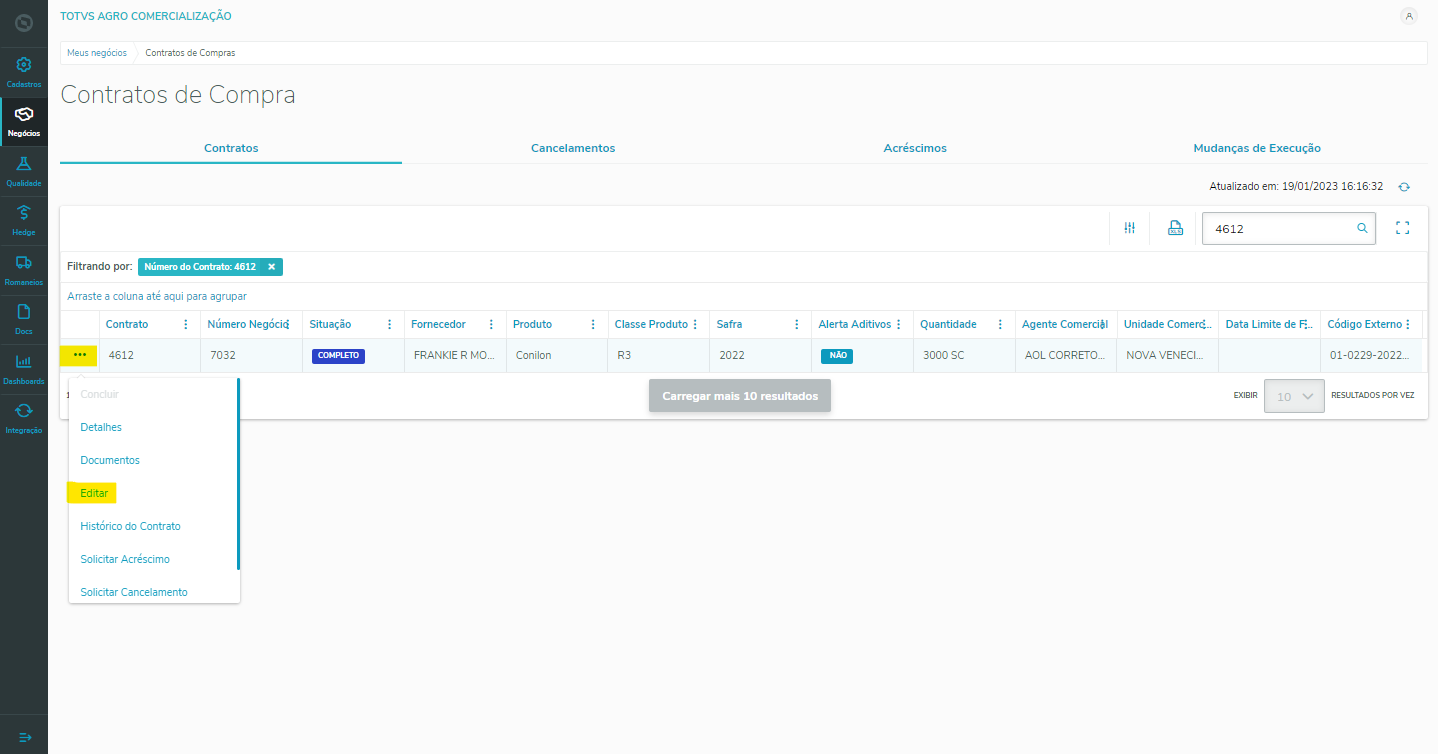The height and width of the screenshot is (754, 1438).
Task: Choose Solicitar Cancelamento menu entry
Action: click(x=134, y=592)
